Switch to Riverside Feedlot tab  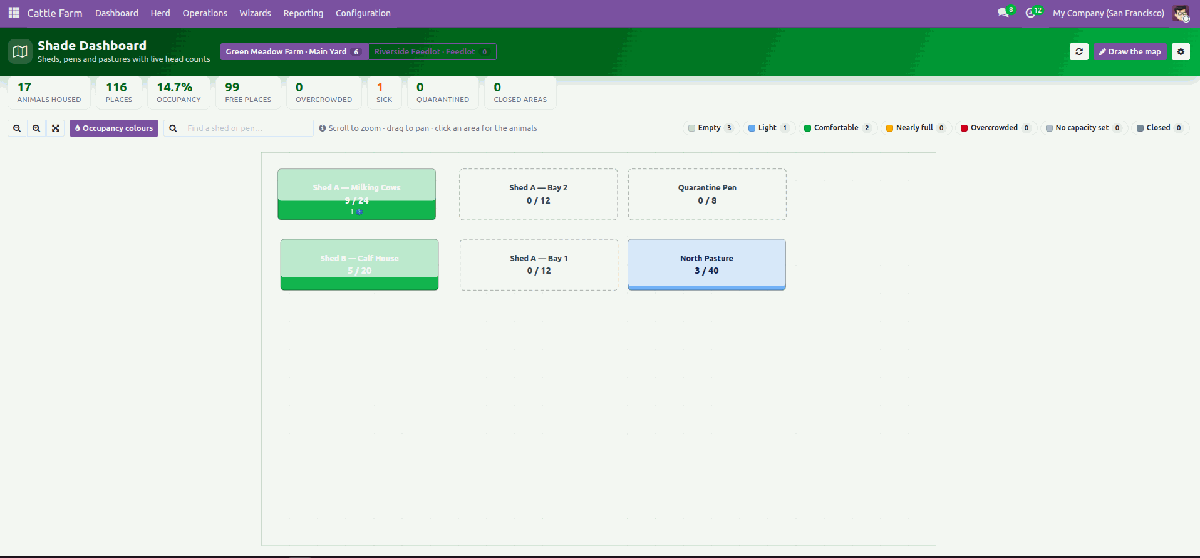[432, 51]
